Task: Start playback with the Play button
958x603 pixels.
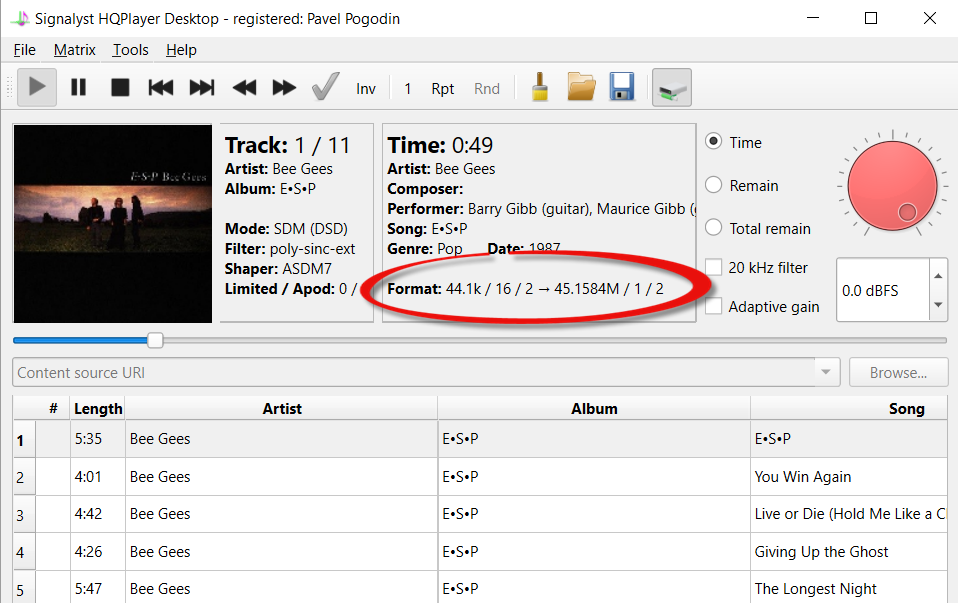Action: 37,87
